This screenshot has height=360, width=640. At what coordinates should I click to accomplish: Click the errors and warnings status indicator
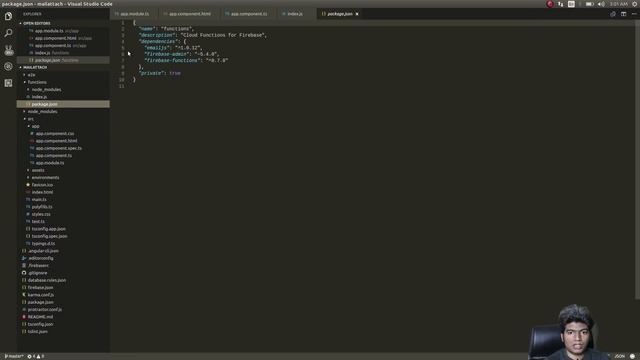coord(36,356)
